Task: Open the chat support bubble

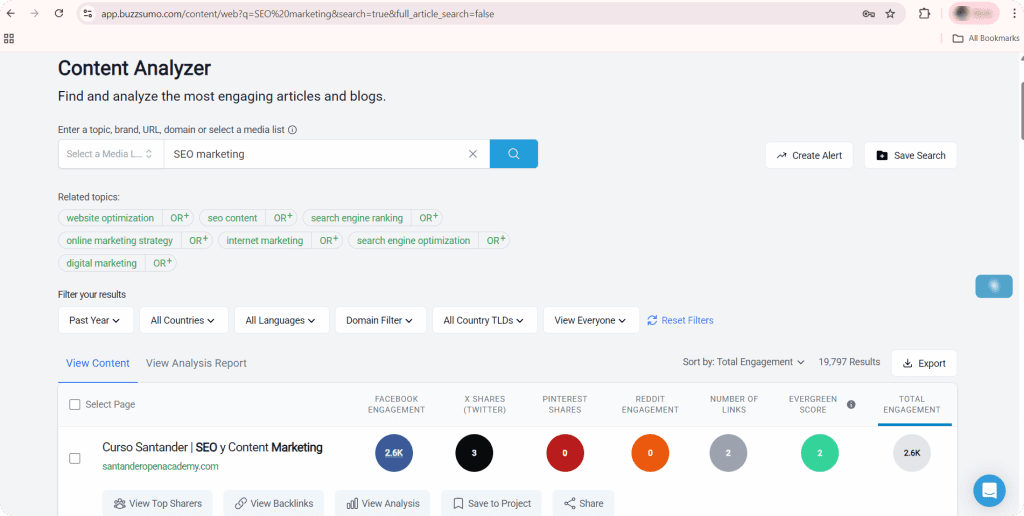Action: point(989,491)
